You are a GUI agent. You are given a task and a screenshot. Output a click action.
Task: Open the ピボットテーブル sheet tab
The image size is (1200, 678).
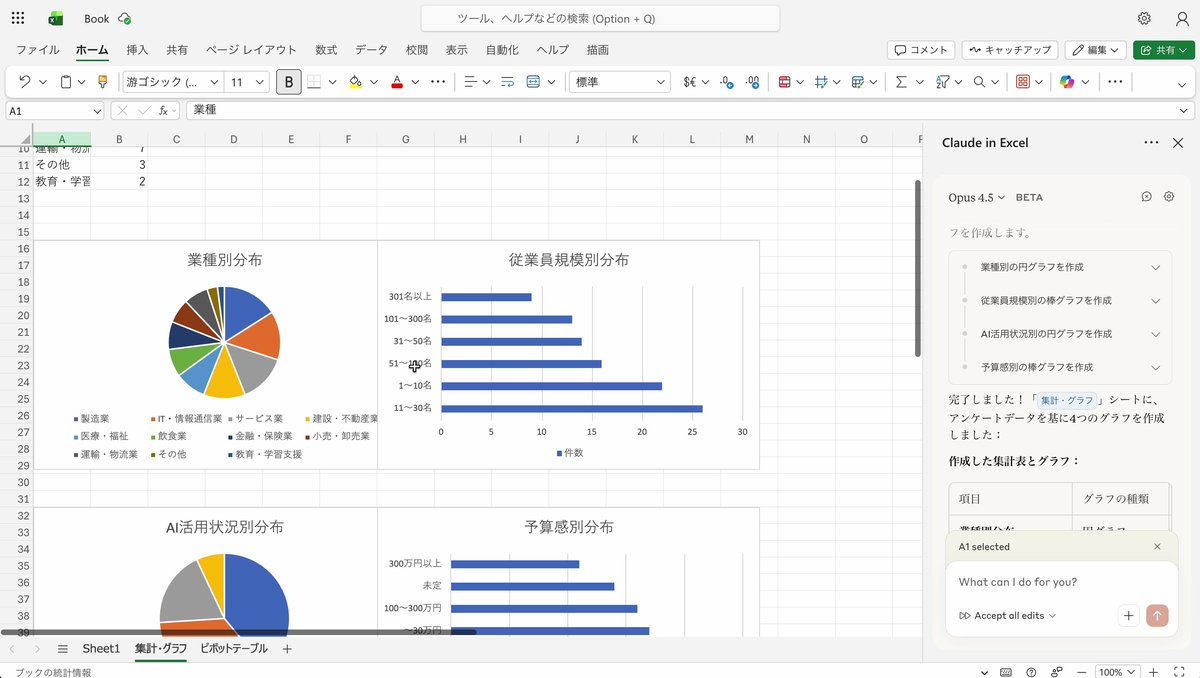pyautogui.click(x=232, y=648)
